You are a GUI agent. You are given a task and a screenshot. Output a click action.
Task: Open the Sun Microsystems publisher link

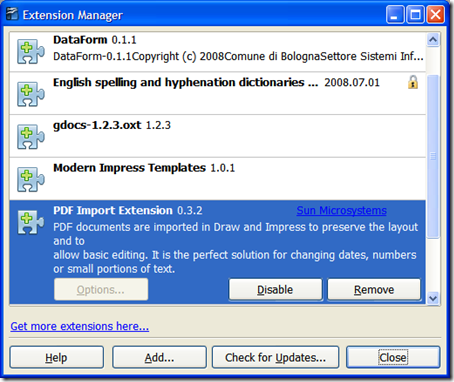click(341, 211)
